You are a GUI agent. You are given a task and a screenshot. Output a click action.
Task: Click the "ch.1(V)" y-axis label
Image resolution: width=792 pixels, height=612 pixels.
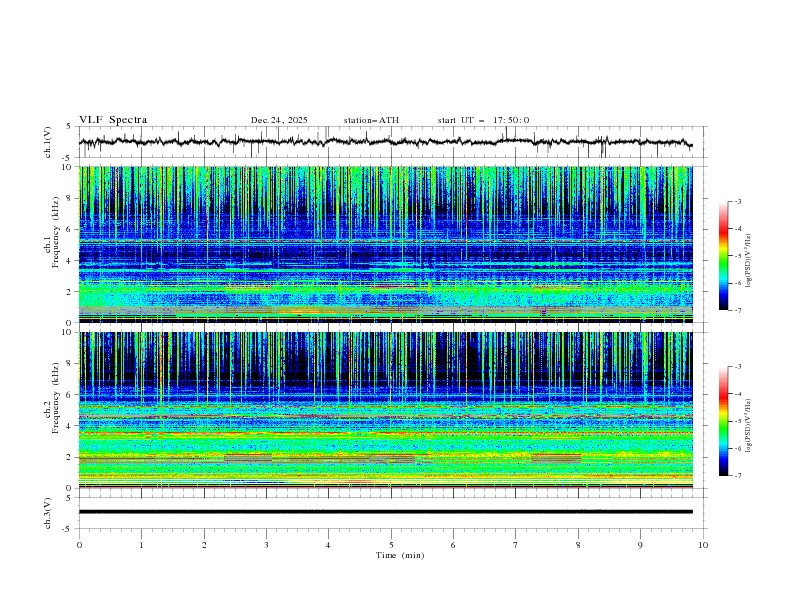pyautogui.click(x=48, y=142)
